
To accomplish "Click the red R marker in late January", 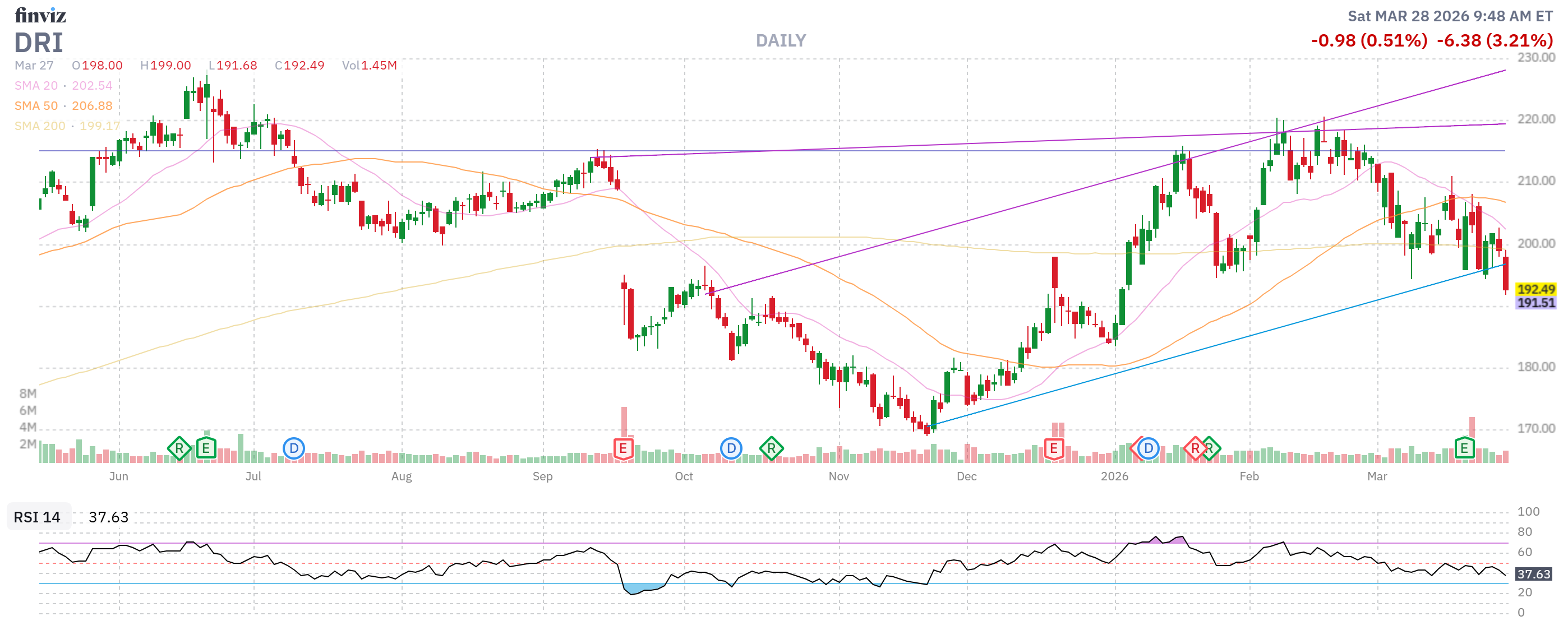I will point(1195,449).
